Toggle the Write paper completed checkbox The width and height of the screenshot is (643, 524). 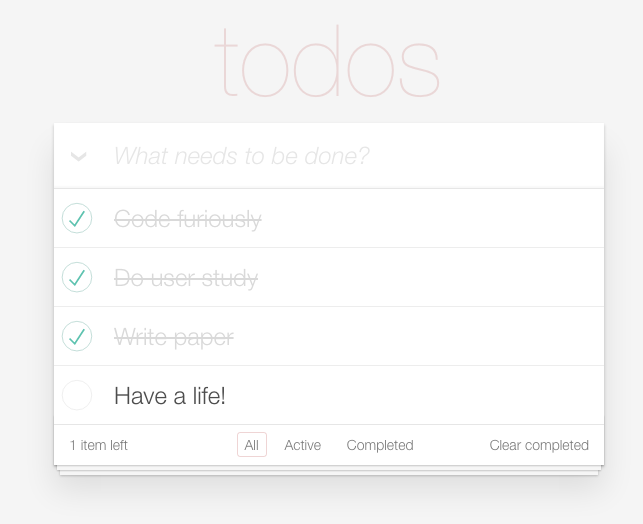77,336
